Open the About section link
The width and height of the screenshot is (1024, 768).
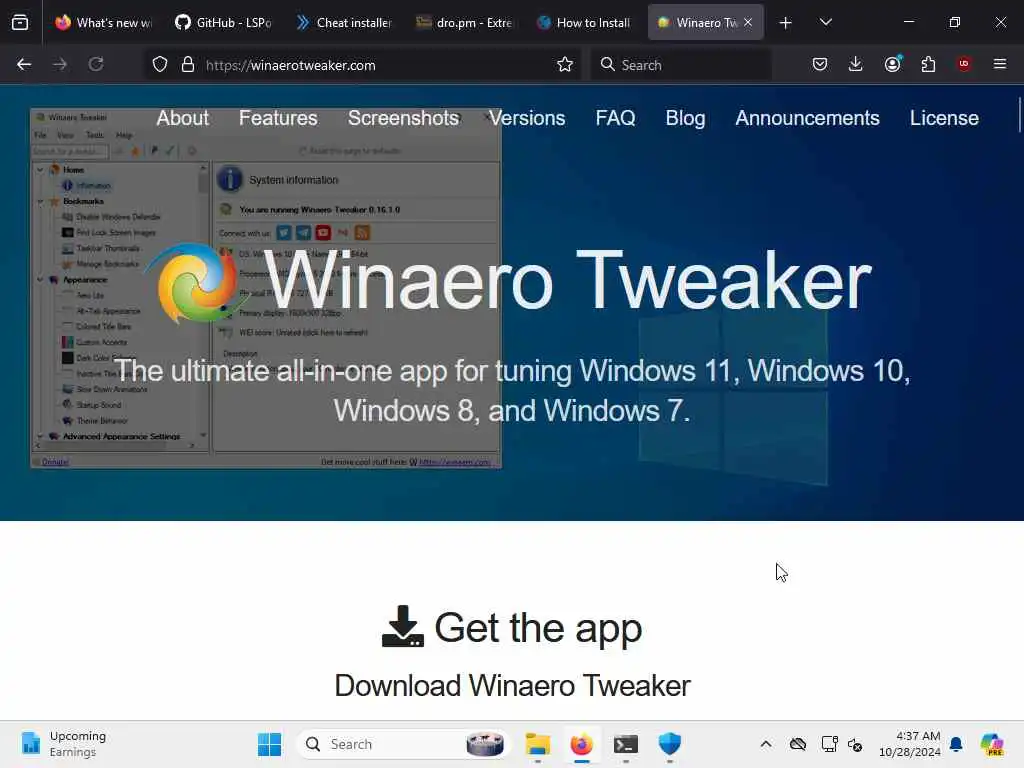point(183,118)
